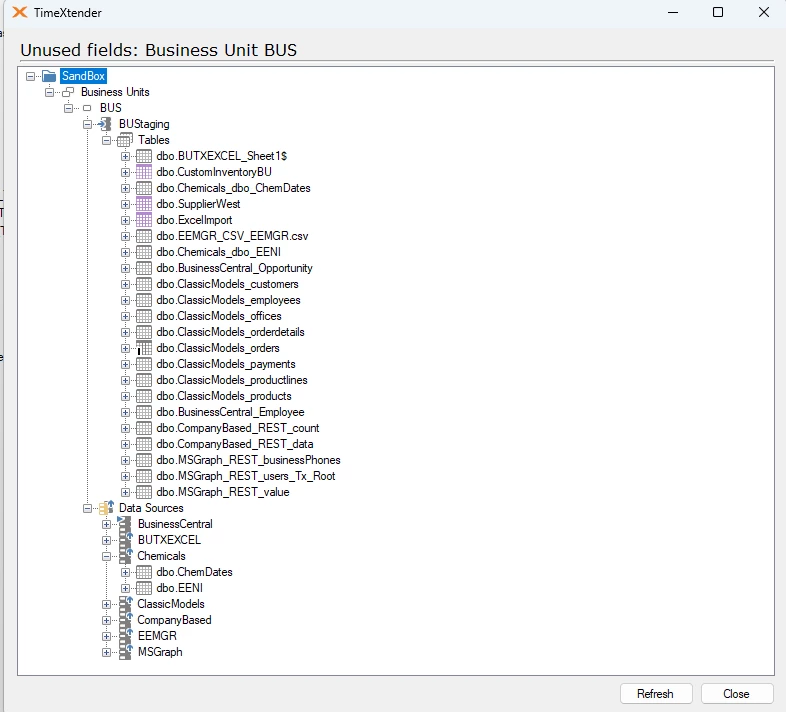Collapse the Data Sources node
This screenshot has height=712, width=786.
[88, 508]
